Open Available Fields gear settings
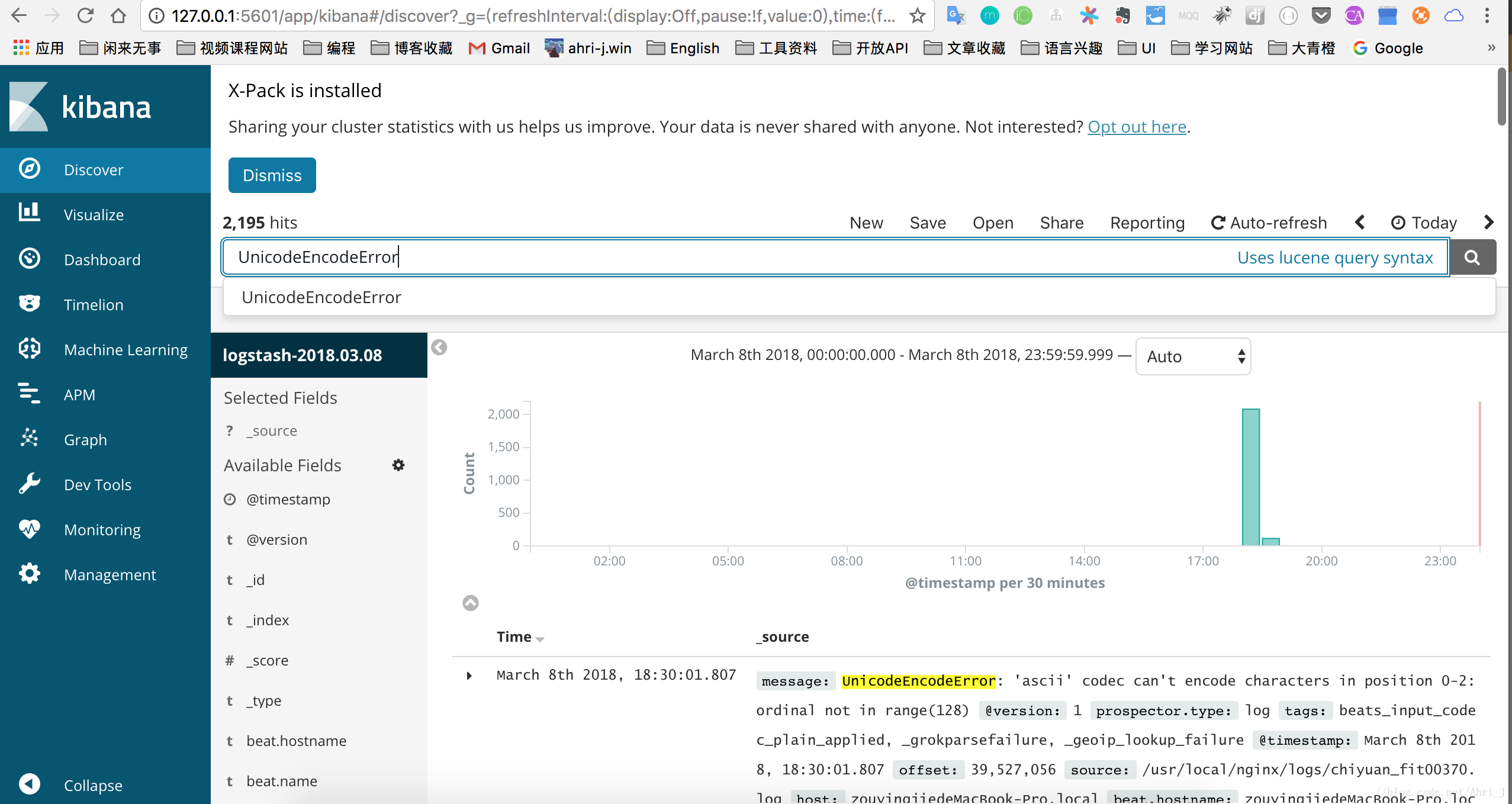 pos(398,465)
